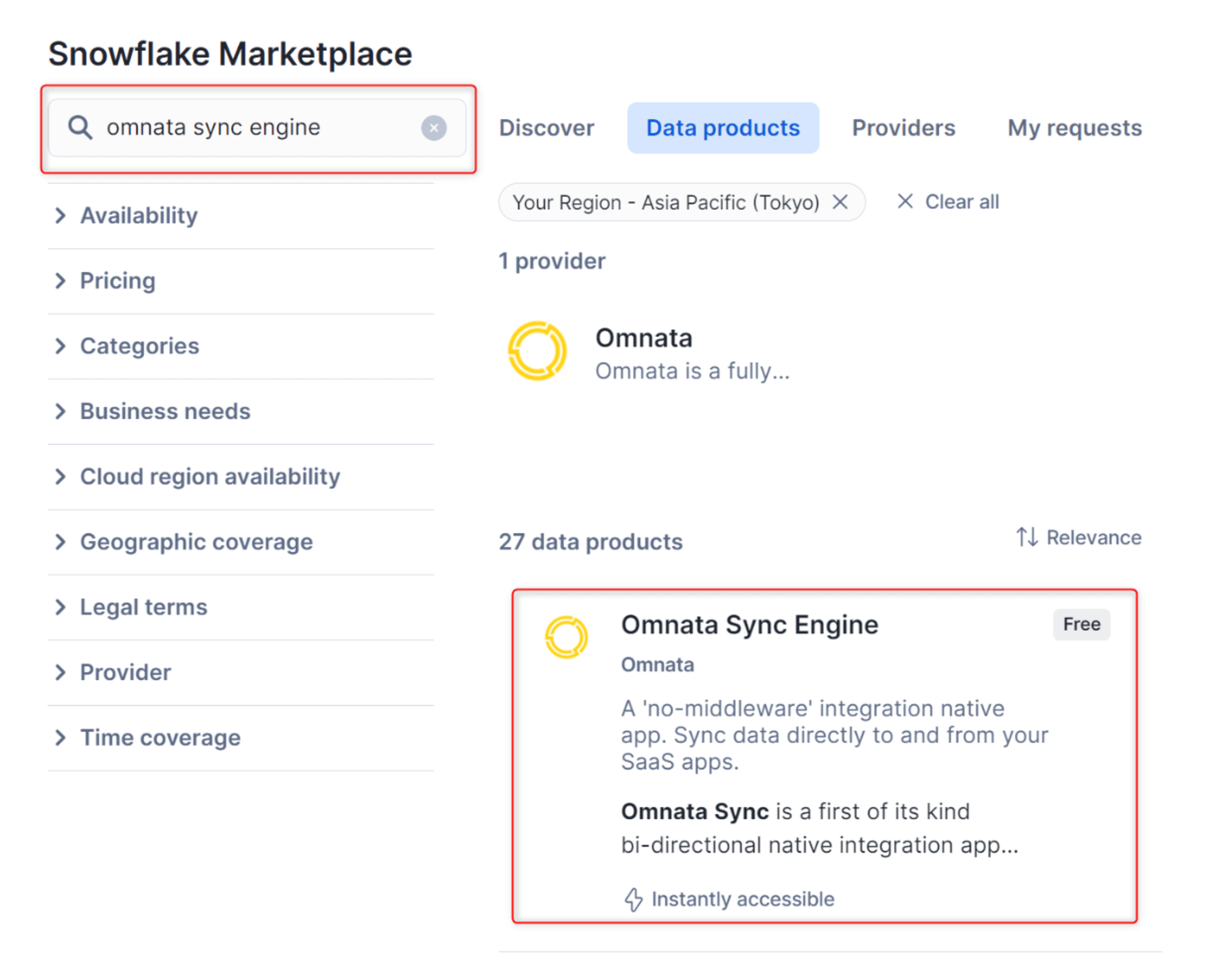The image size is (1206, 980).
Task: Expand the Pricing filter
Action: [x=241, y=281]
